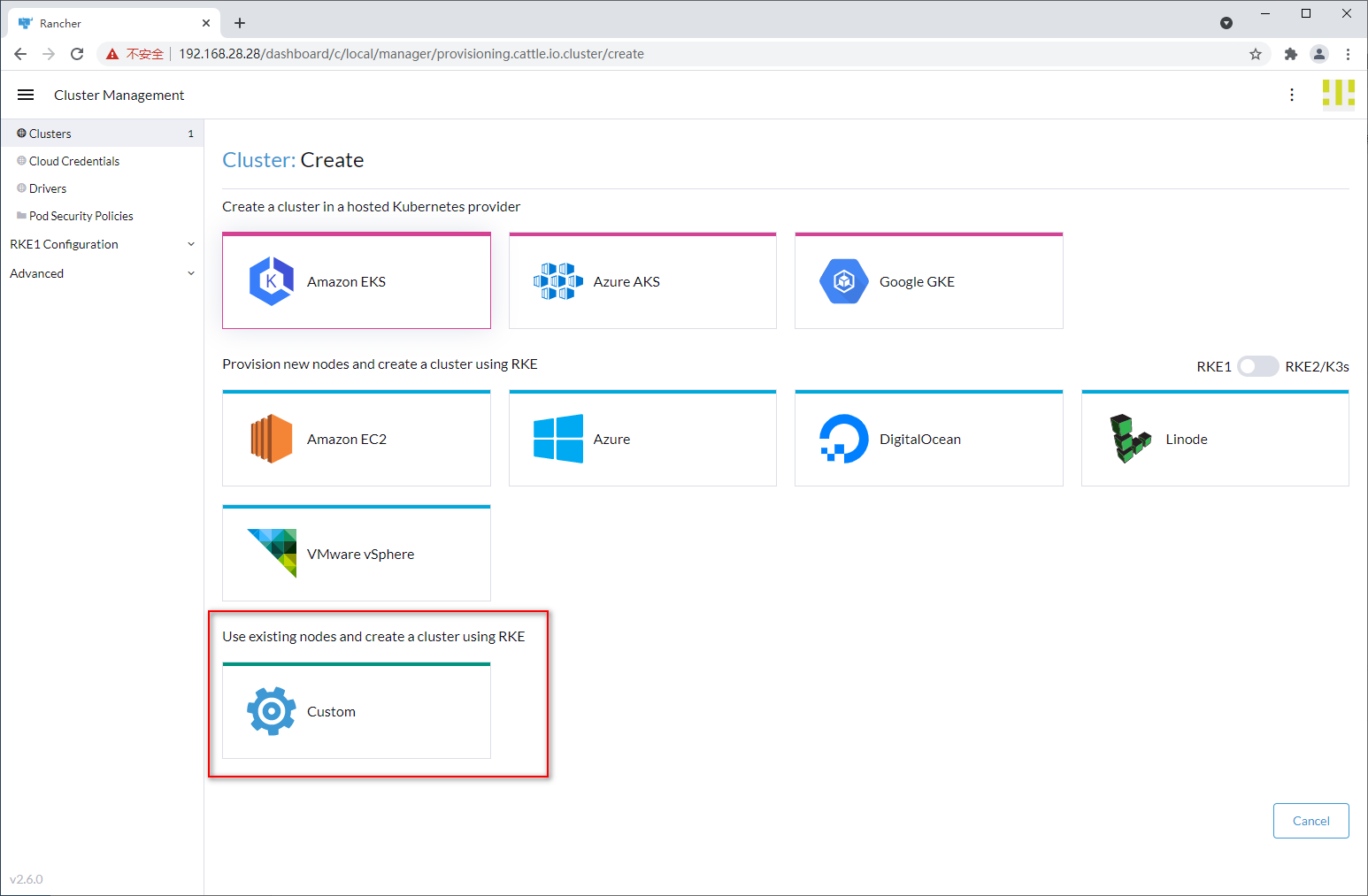Screen dimensions: 1368x896
Task: Open Cloud Credentials in the sidebar
Action: pyautogui.click(x=102, y=161)
